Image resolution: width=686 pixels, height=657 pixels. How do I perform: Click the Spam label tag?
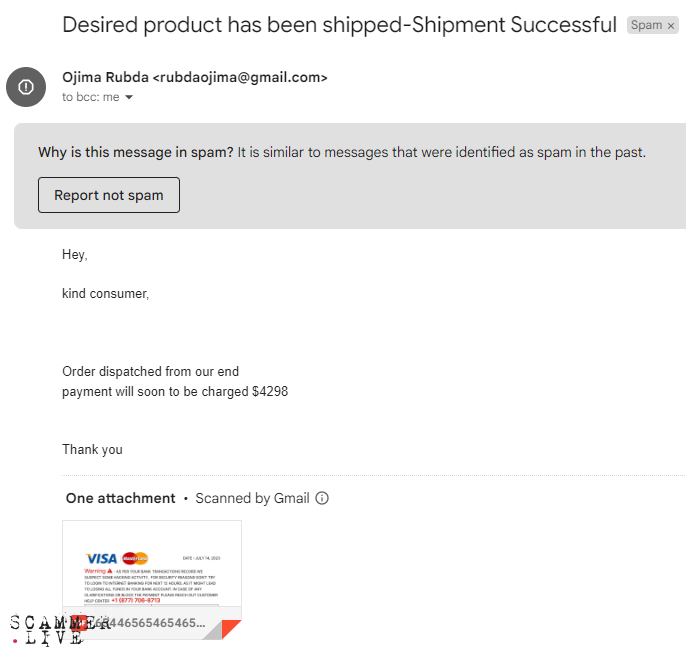pos(646,25)
